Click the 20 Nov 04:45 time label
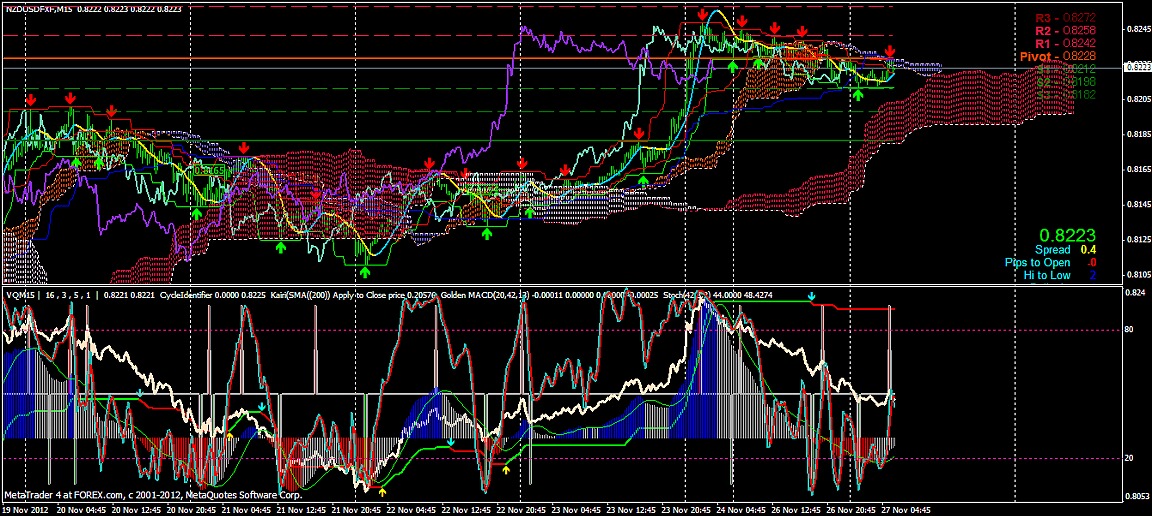The width and height of the screenshot is (1152, 516). pyautogui.click(x=80, y=509)
